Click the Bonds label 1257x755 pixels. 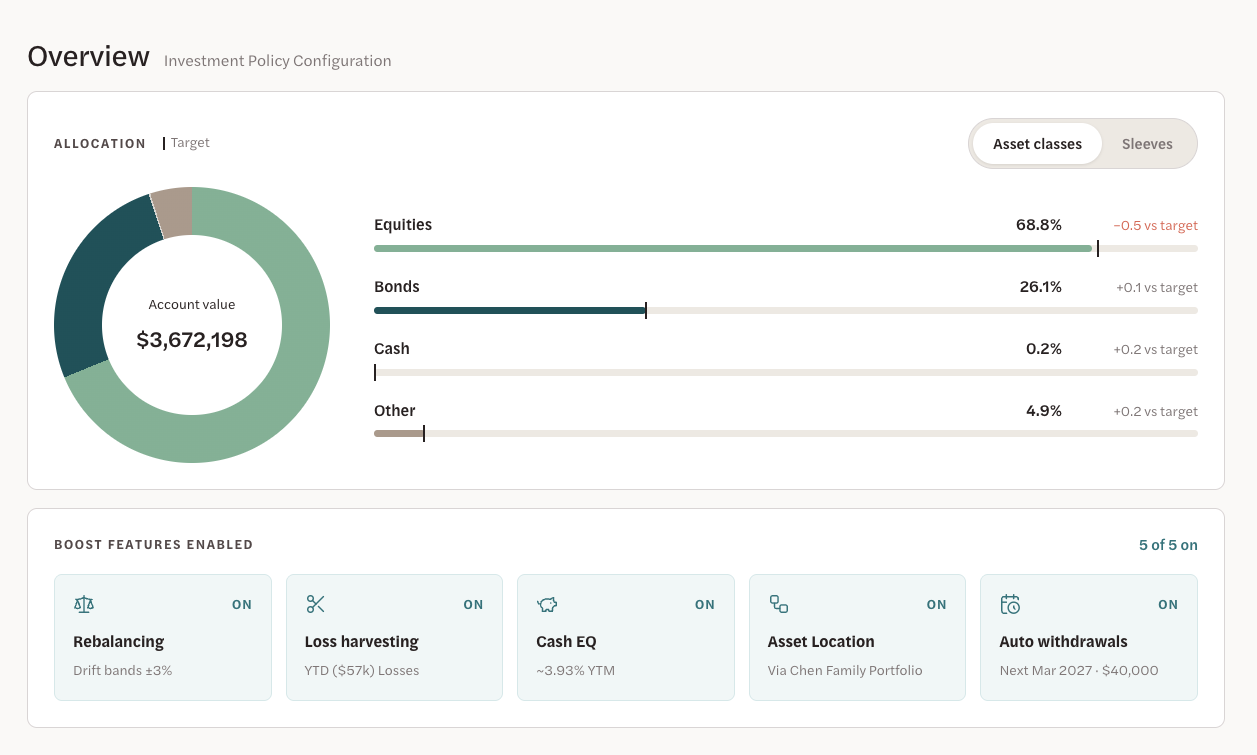coord(397,287)
